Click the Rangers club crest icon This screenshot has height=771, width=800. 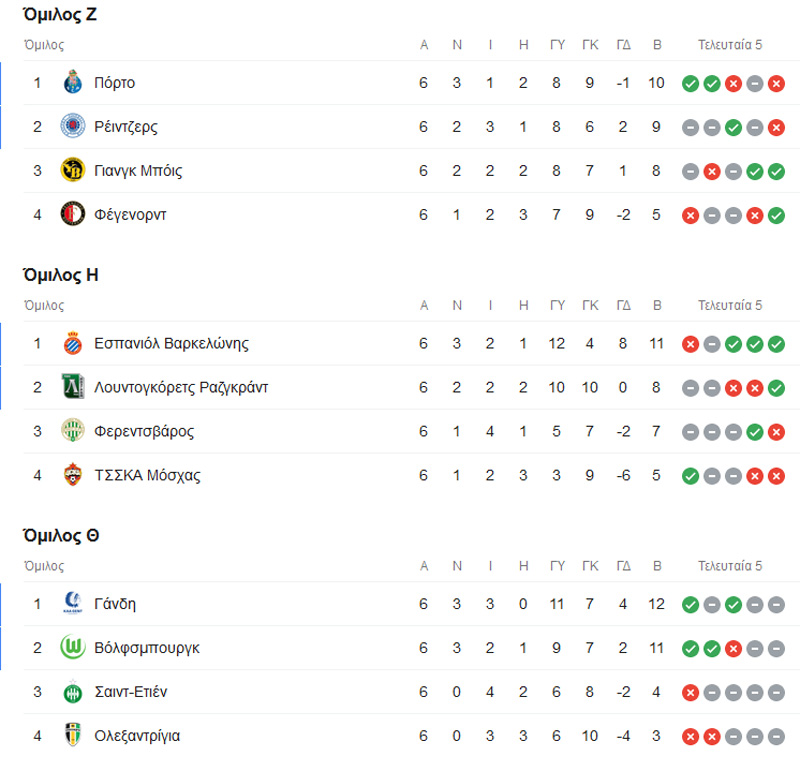coord(72,127)
